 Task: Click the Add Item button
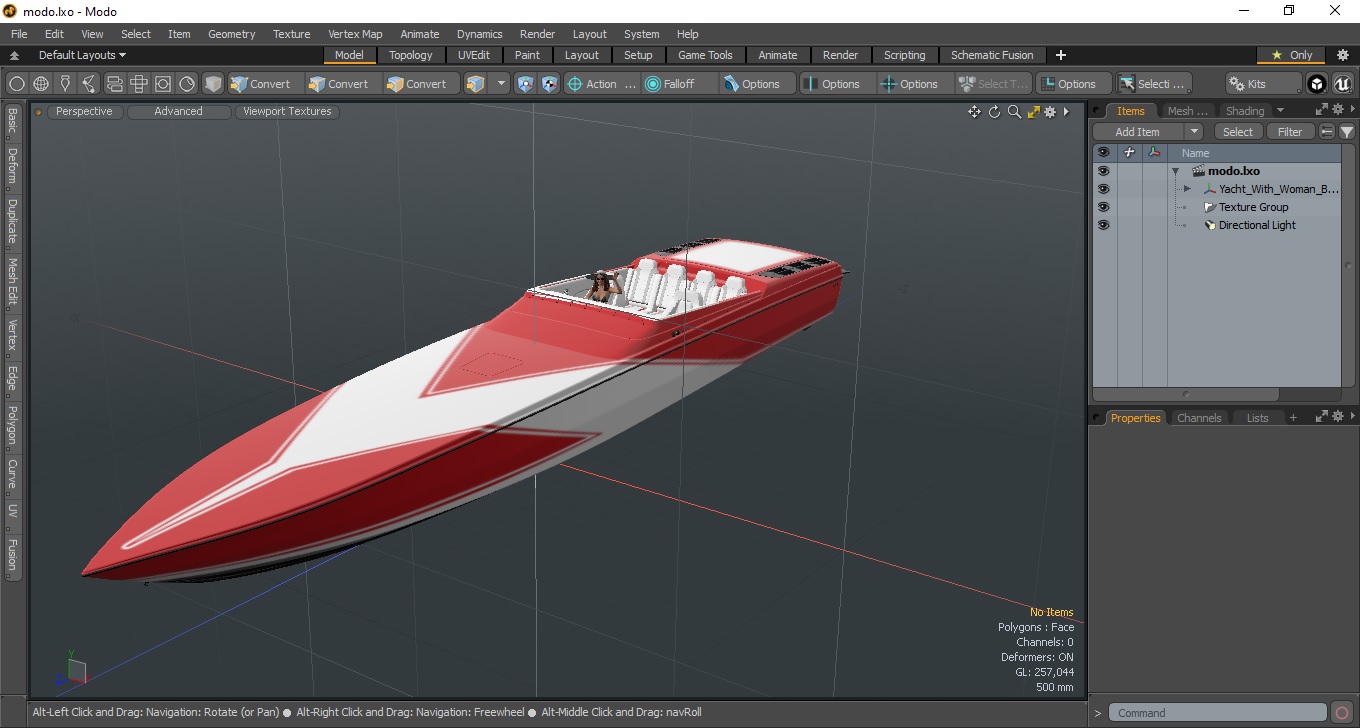tap(1138, 132)
